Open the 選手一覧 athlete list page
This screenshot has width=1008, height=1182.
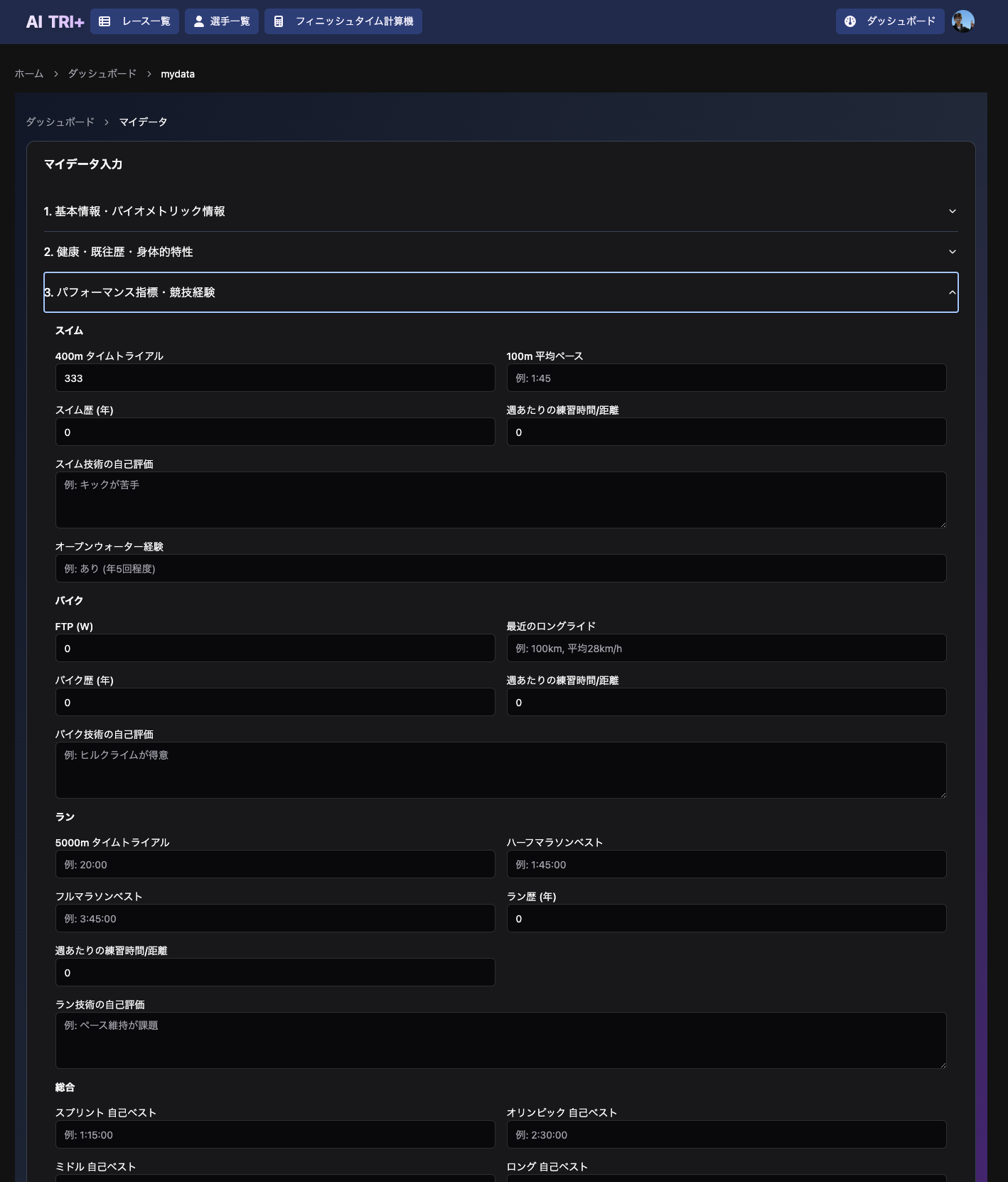click(221, 21)
